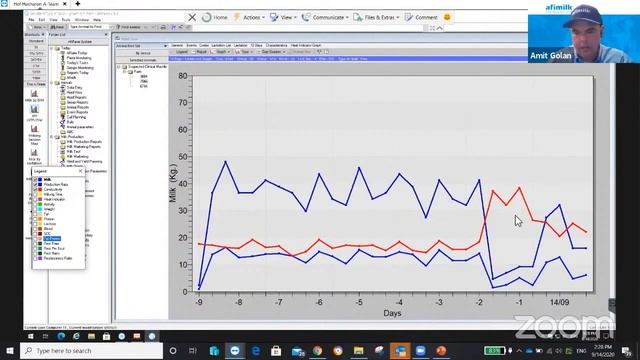The height and width of the screenshot is (360, 640).
Task: Click the AfiFarm System header button
Action: (x=79, y=42)
